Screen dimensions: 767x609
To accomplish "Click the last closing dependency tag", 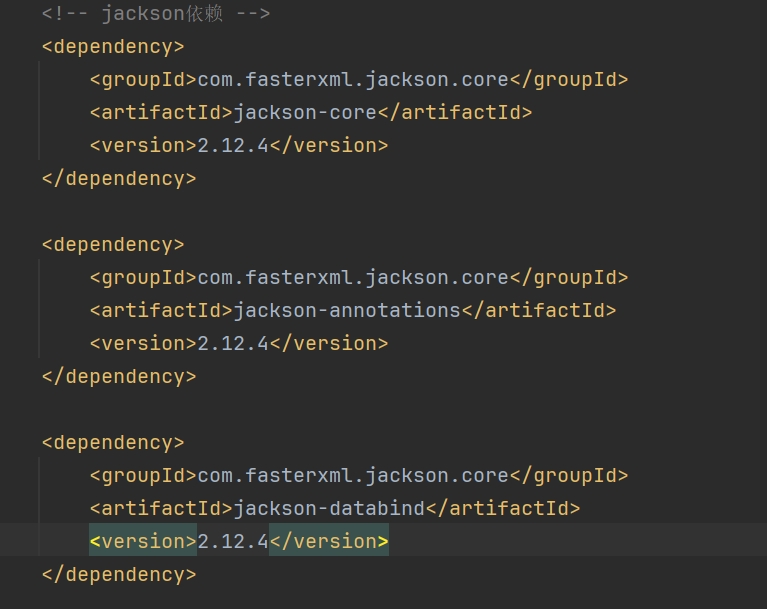I will coord(119,575).
